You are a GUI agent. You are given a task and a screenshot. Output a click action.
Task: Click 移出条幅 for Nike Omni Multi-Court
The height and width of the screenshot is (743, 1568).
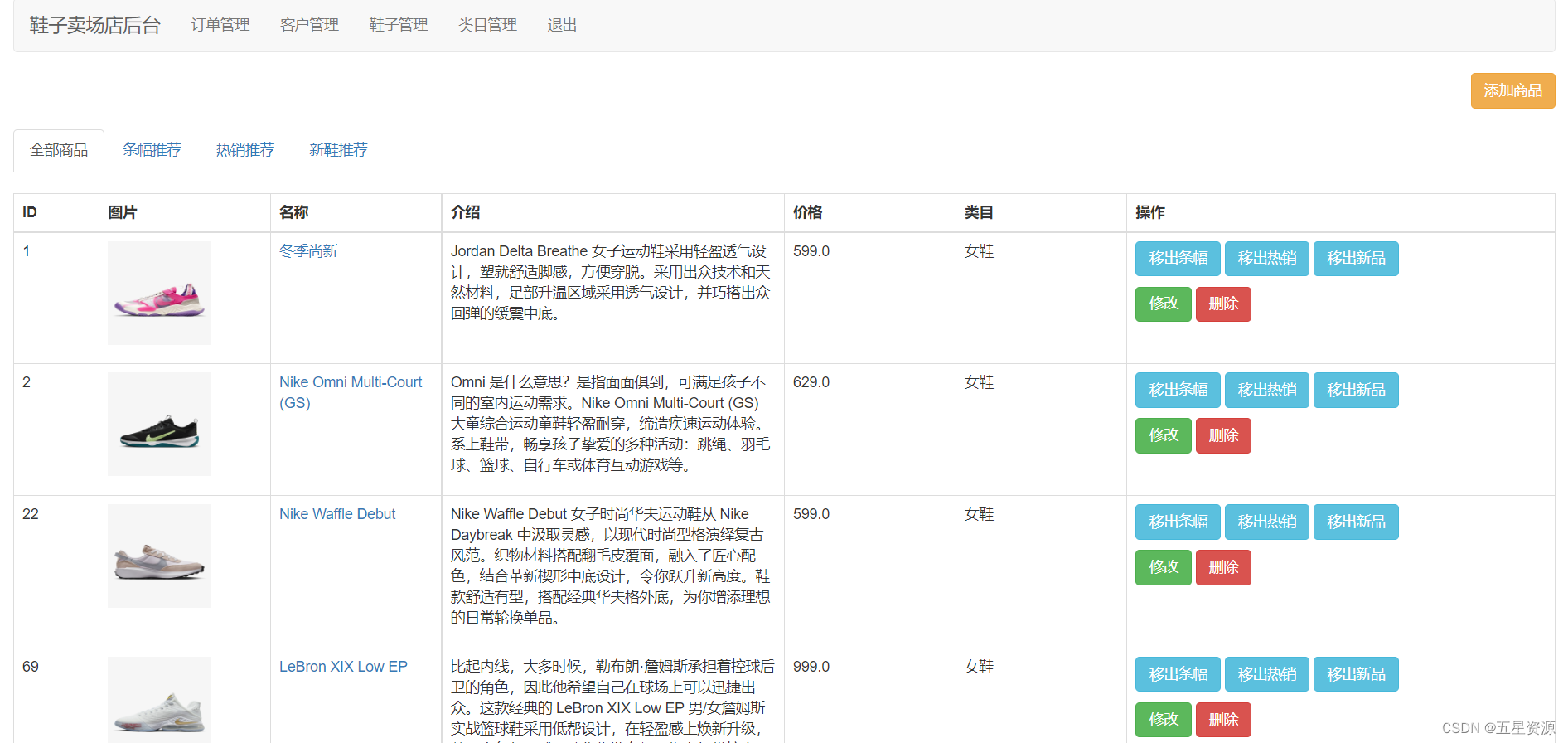click(x=1178, y=390)
